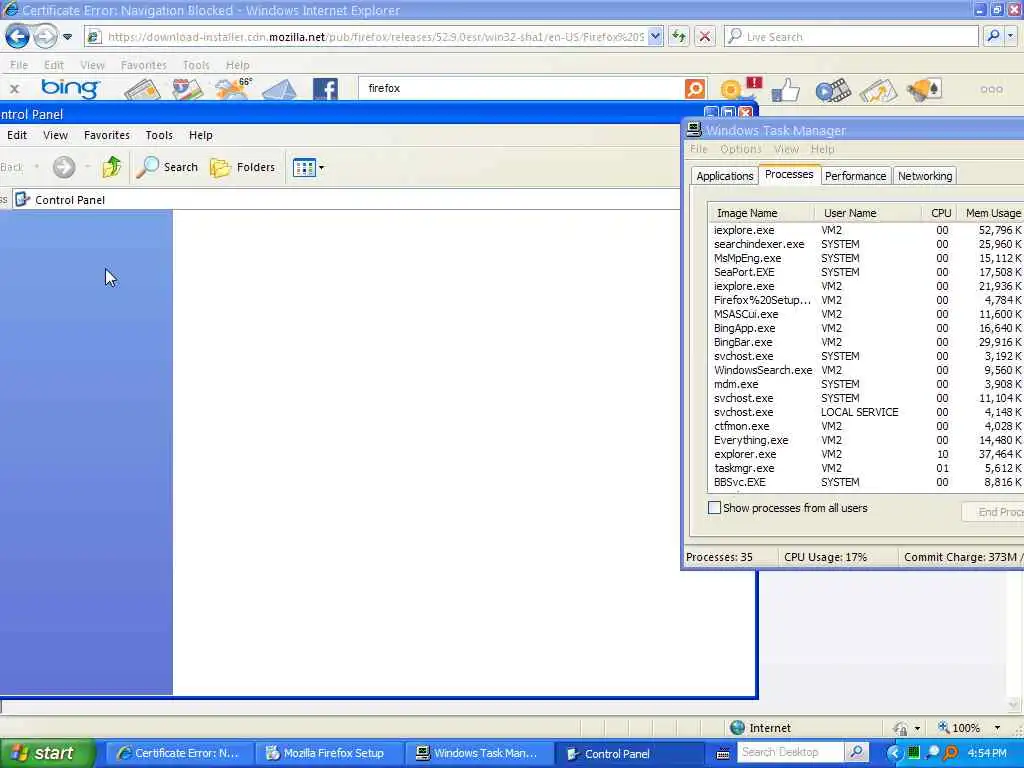Sort processes by the CPU column header
This screenshot has width=1024, height=768.
point(940,213)
